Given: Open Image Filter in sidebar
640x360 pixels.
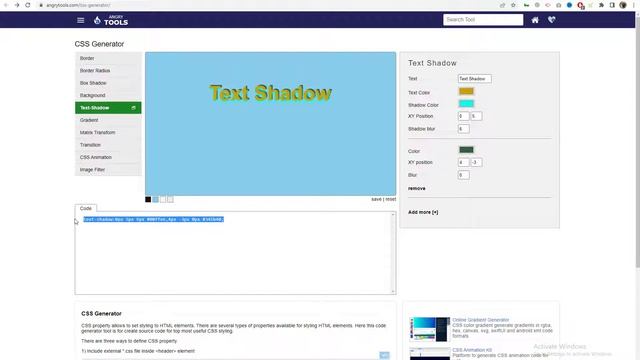Looking at the screenshot, I should point(108,169).
